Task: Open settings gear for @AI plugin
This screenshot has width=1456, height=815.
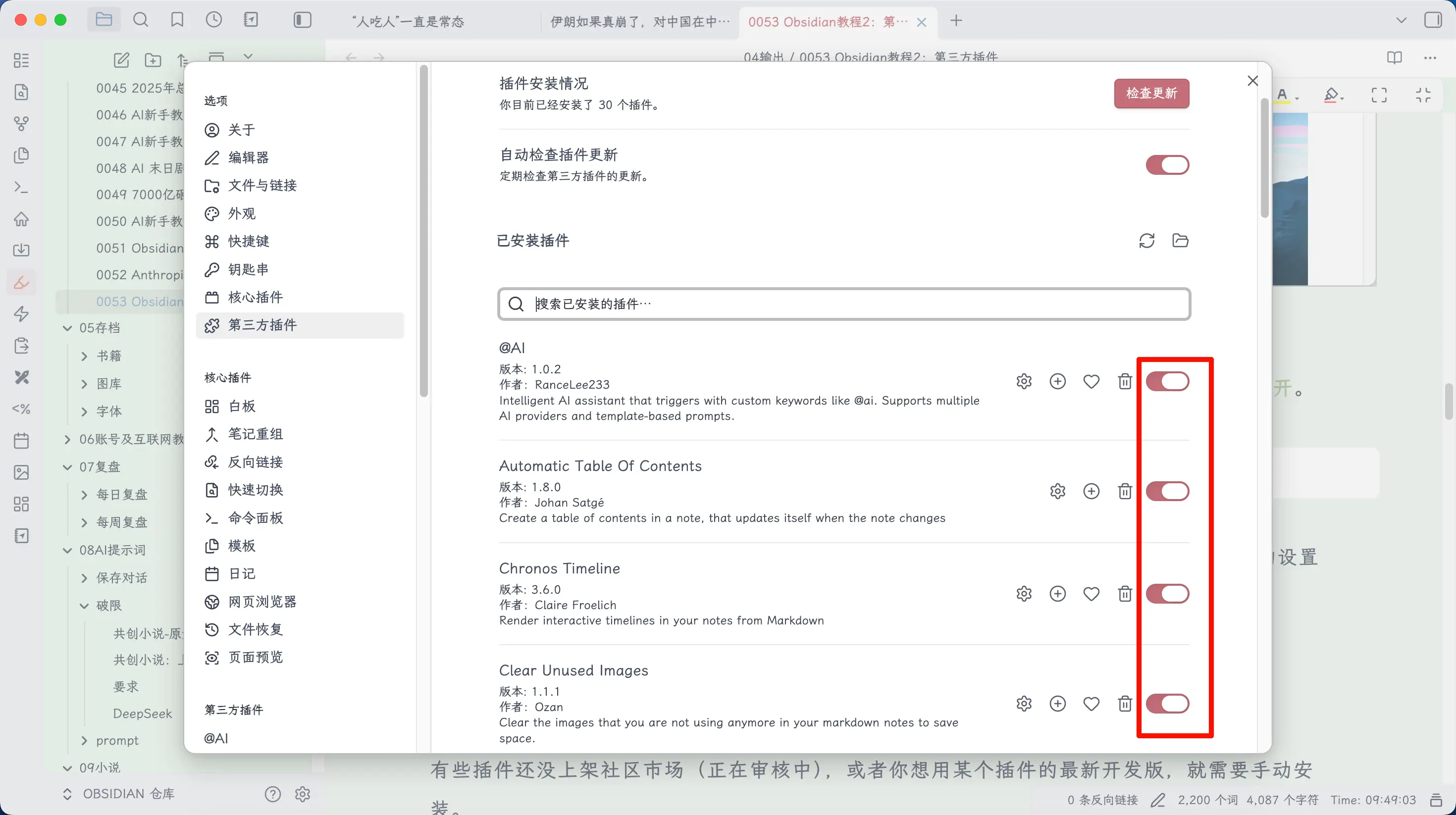Action: [1024, 381]
